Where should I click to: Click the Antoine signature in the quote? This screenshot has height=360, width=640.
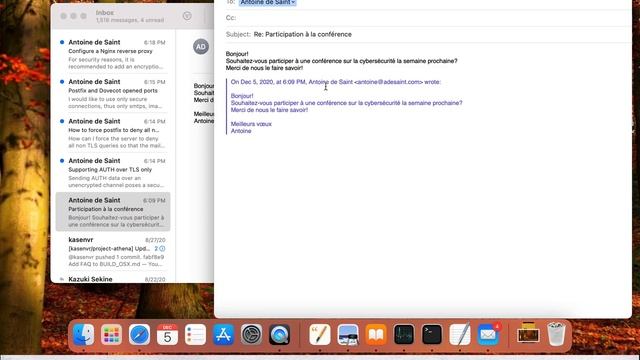tap(241, 131)
